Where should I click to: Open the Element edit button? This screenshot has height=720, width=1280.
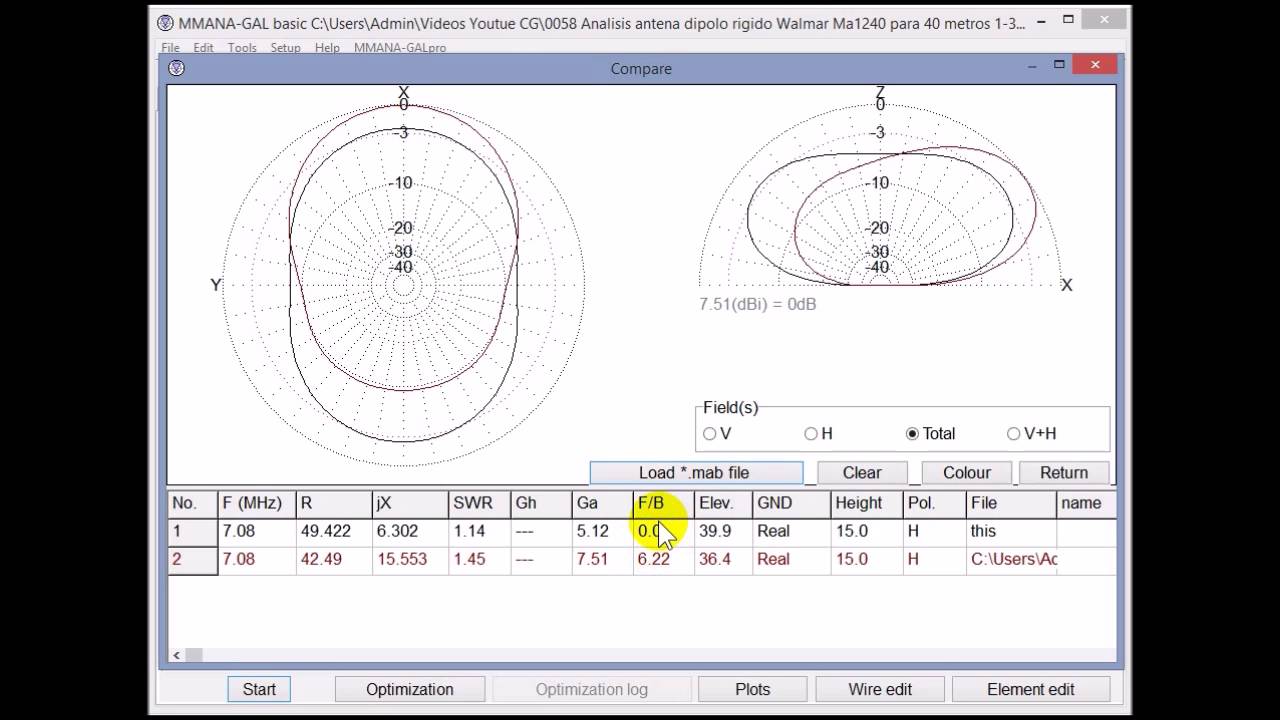click(1031, 689)
